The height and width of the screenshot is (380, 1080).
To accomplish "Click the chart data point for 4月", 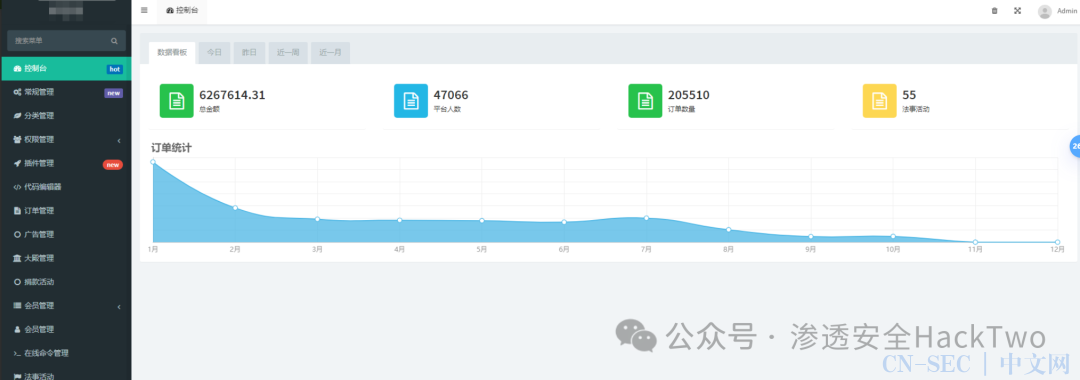I will [x=399, y=220].
